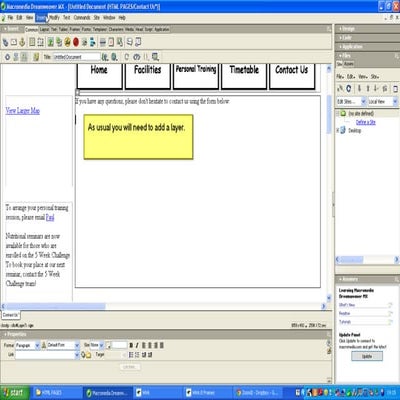
Task: Toggle Italic in Properties panel
Action: coord(137,345)
